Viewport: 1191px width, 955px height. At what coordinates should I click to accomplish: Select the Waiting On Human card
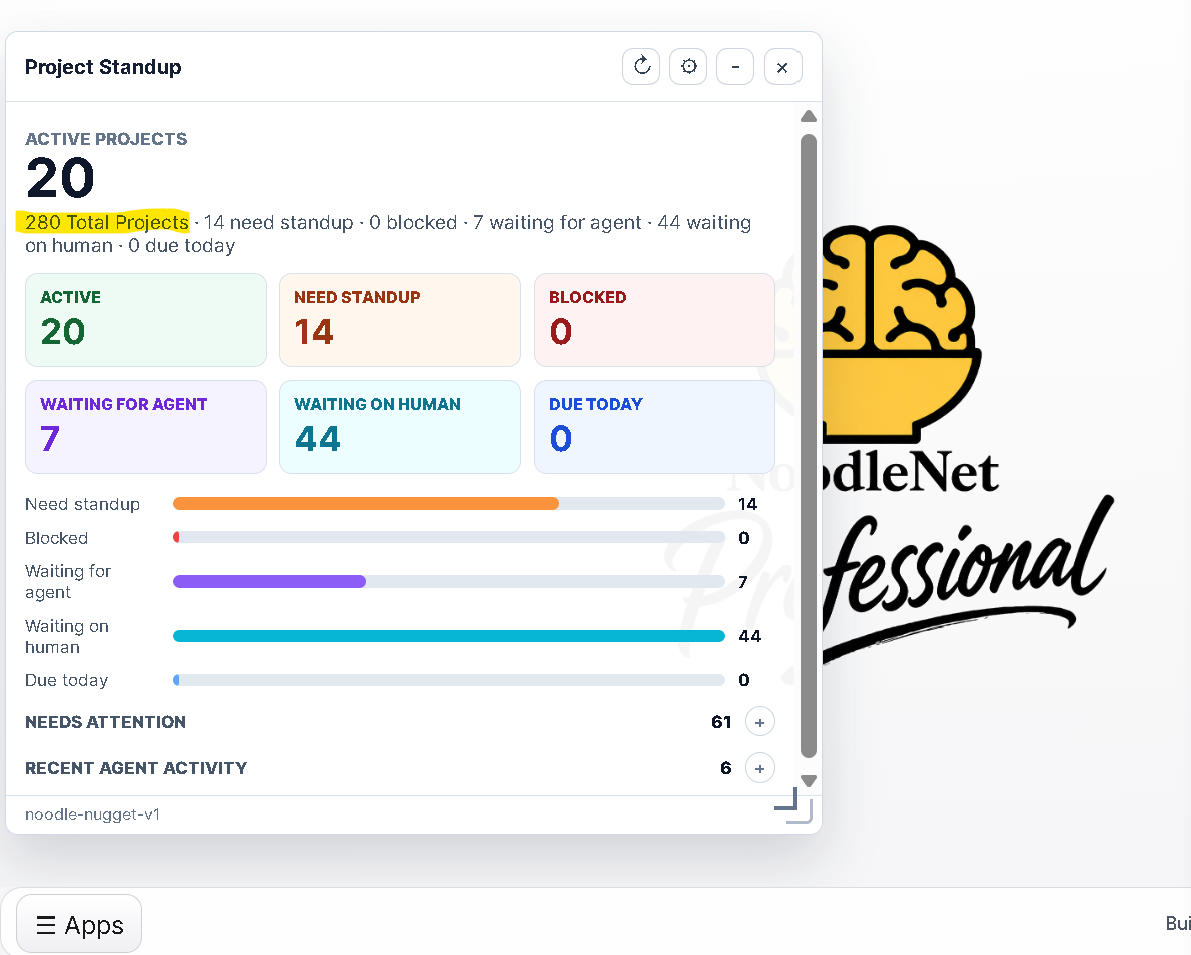[400, 427]
